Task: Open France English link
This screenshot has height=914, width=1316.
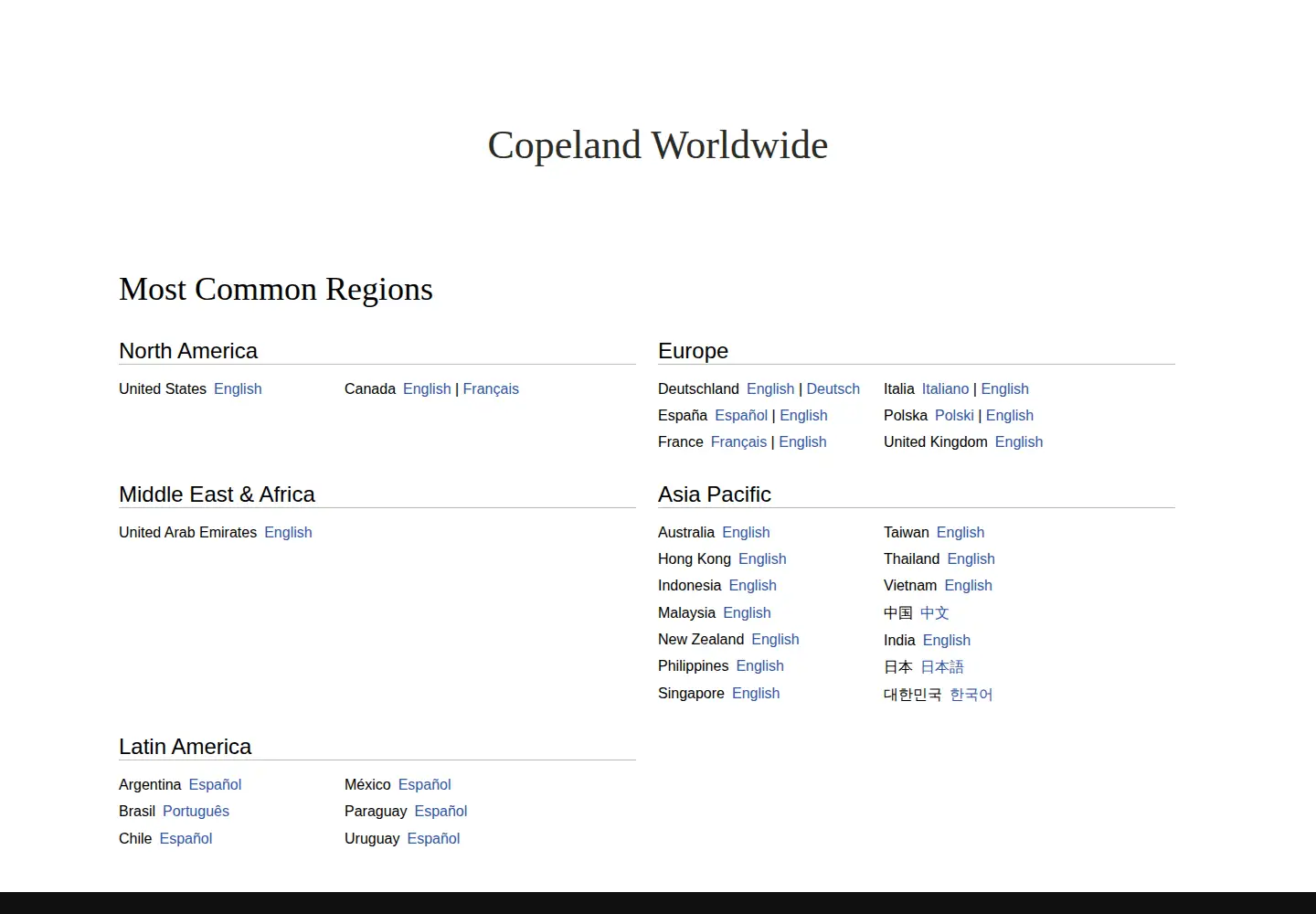Action: tap(802, 441)
